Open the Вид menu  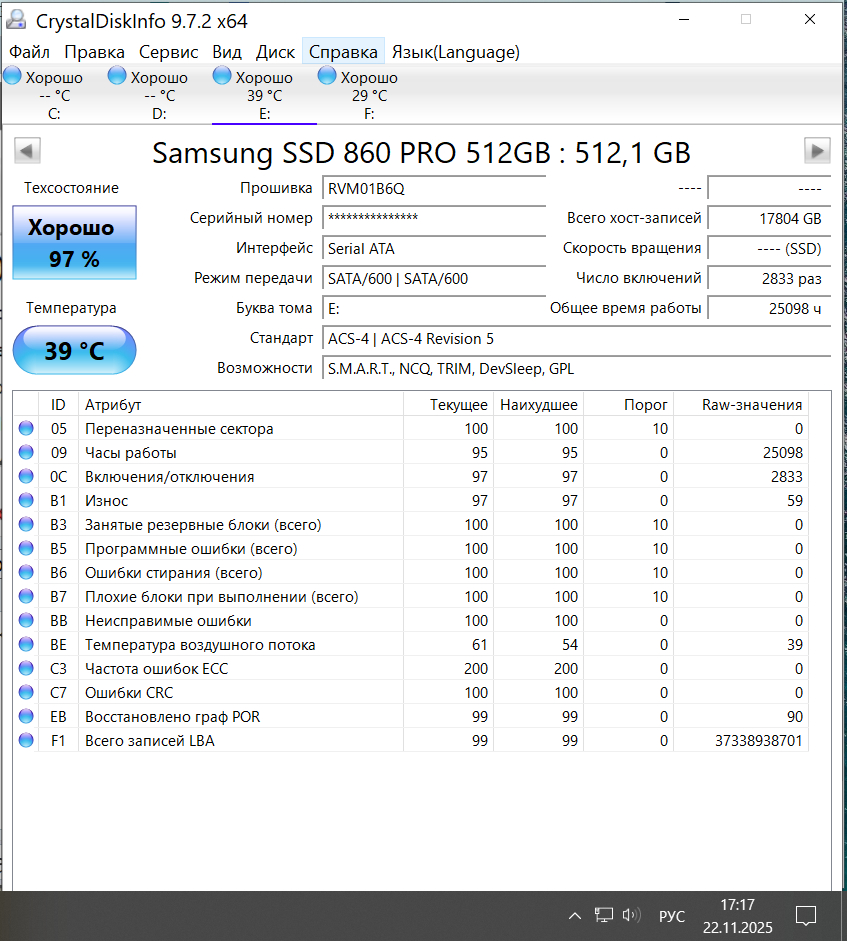pos(227,52)
